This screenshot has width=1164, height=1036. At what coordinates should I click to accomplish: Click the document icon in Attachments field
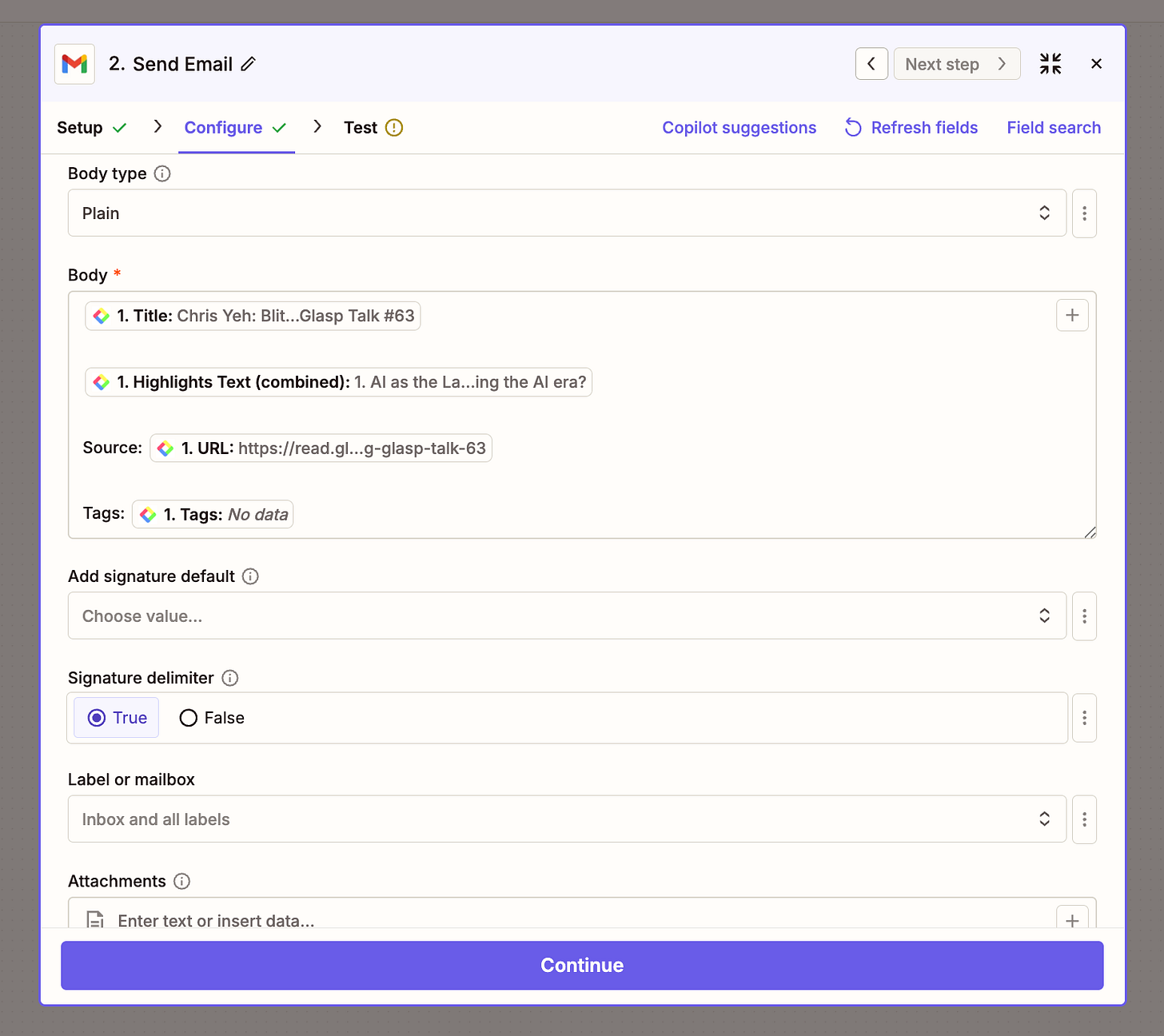(x=95, y=919)
